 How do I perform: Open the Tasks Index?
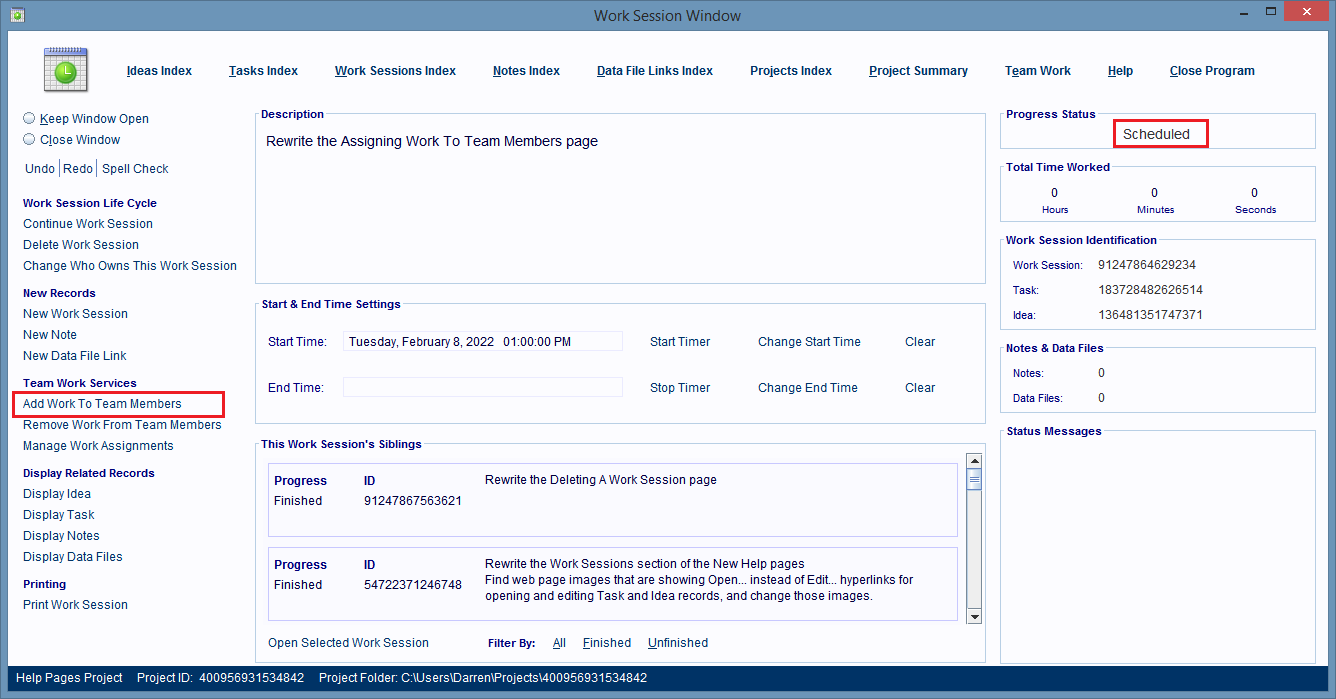(x=263, y=70)
